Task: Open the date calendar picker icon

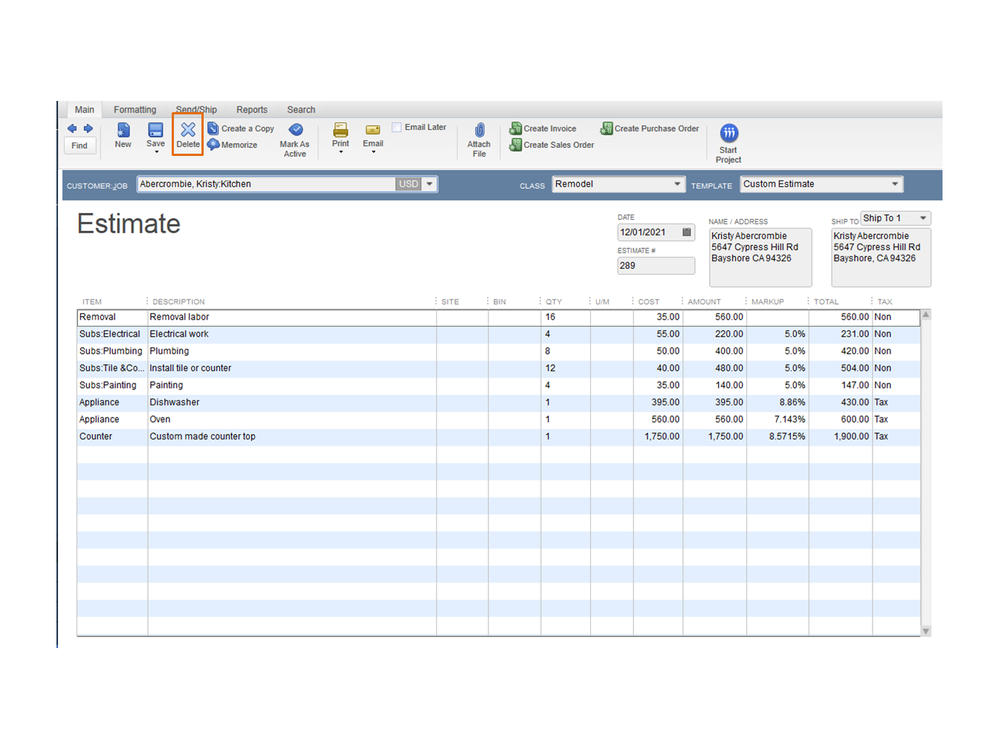Action: [x=686, y=233]
